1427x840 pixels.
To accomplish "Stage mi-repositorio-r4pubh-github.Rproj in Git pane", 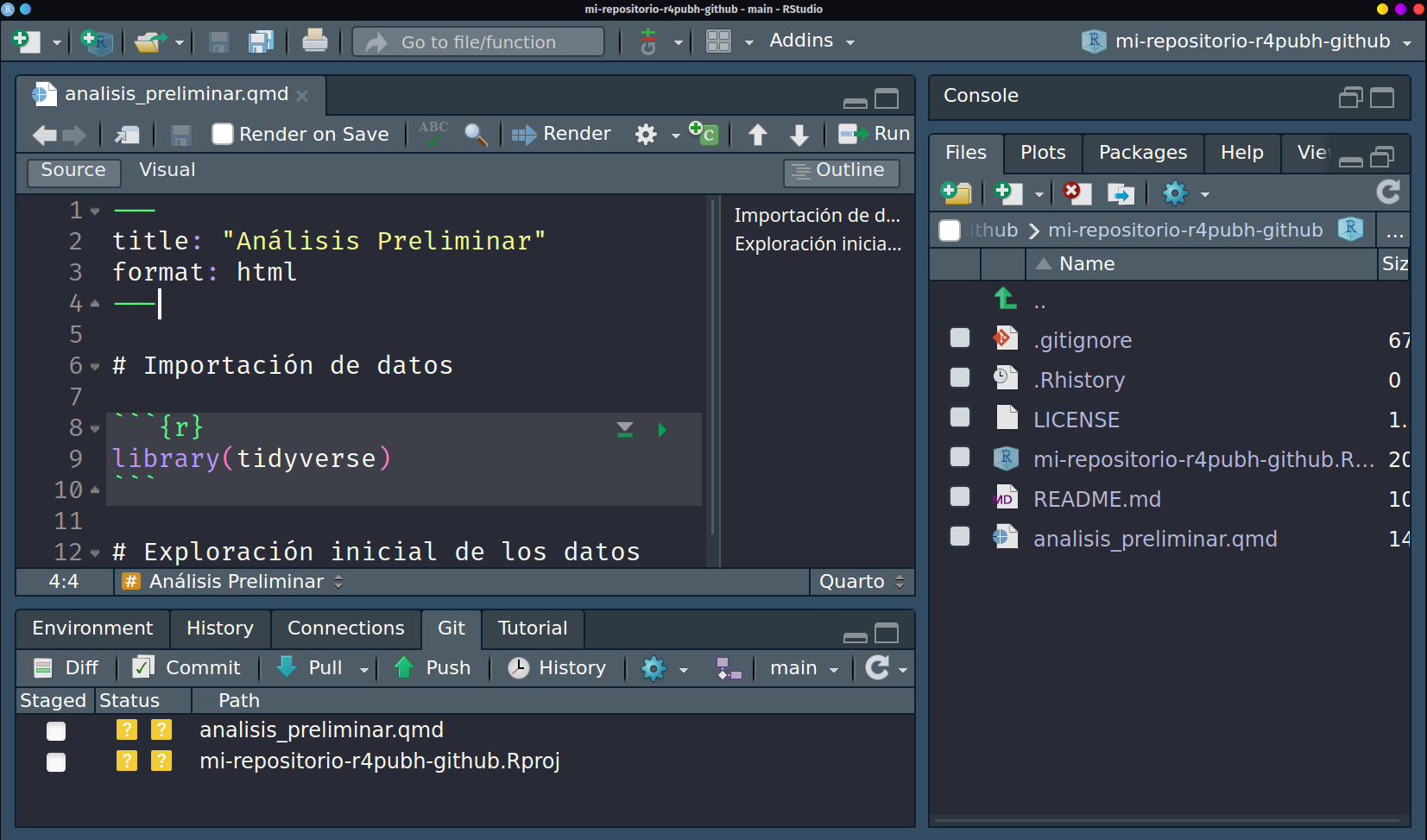I will point(56,762).
